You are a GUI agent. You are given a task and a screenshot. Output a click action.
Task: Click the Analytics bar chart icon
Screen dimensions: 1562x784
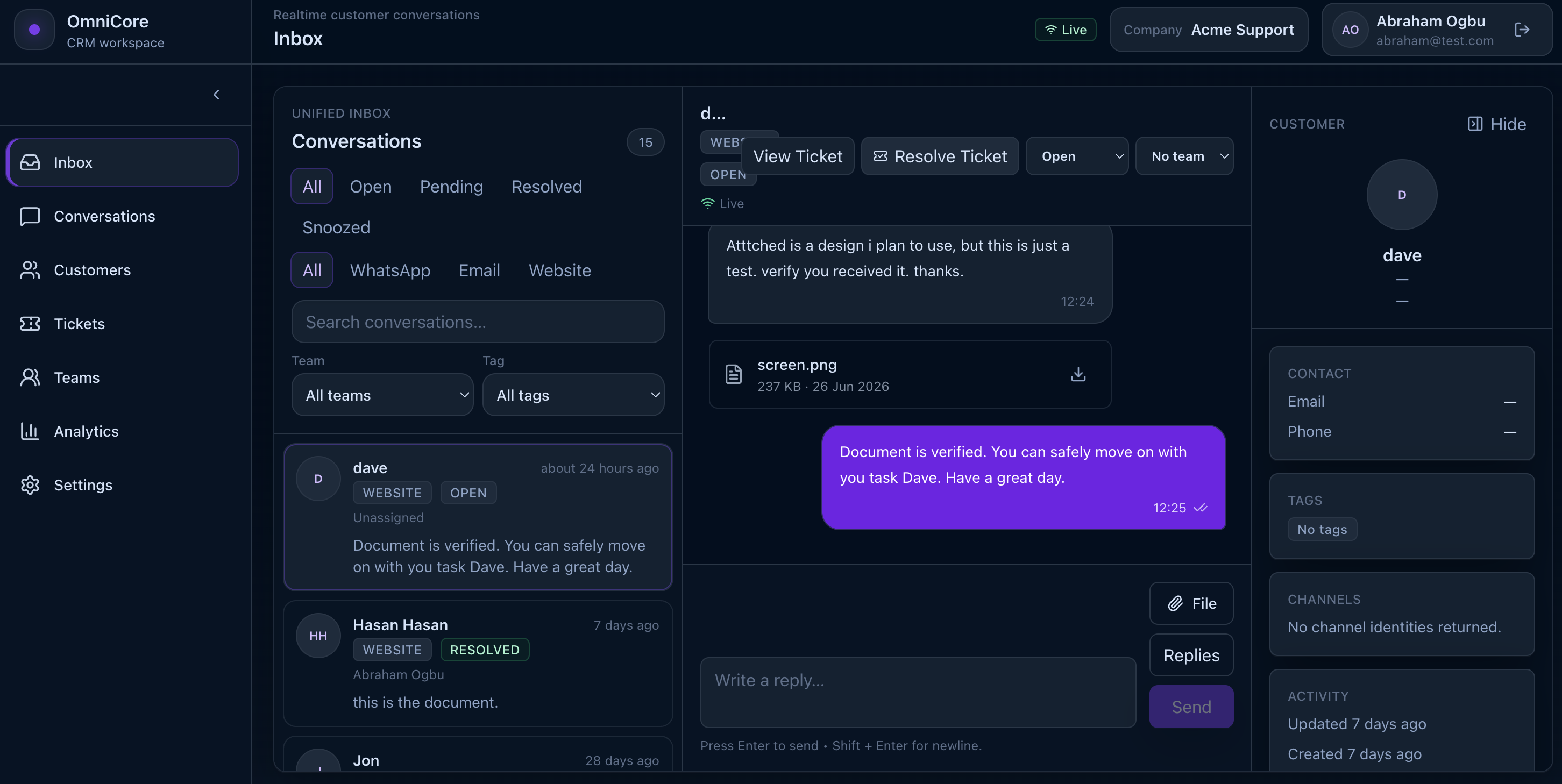(x=30, y=431)
